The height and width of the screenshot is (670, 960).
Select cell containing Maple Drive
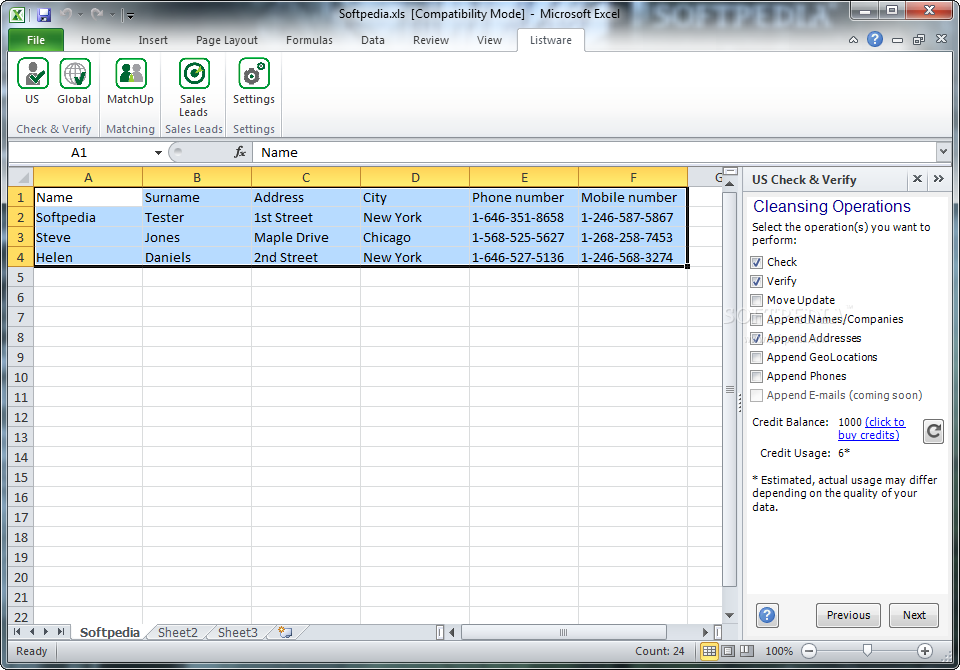coord(306,238)
